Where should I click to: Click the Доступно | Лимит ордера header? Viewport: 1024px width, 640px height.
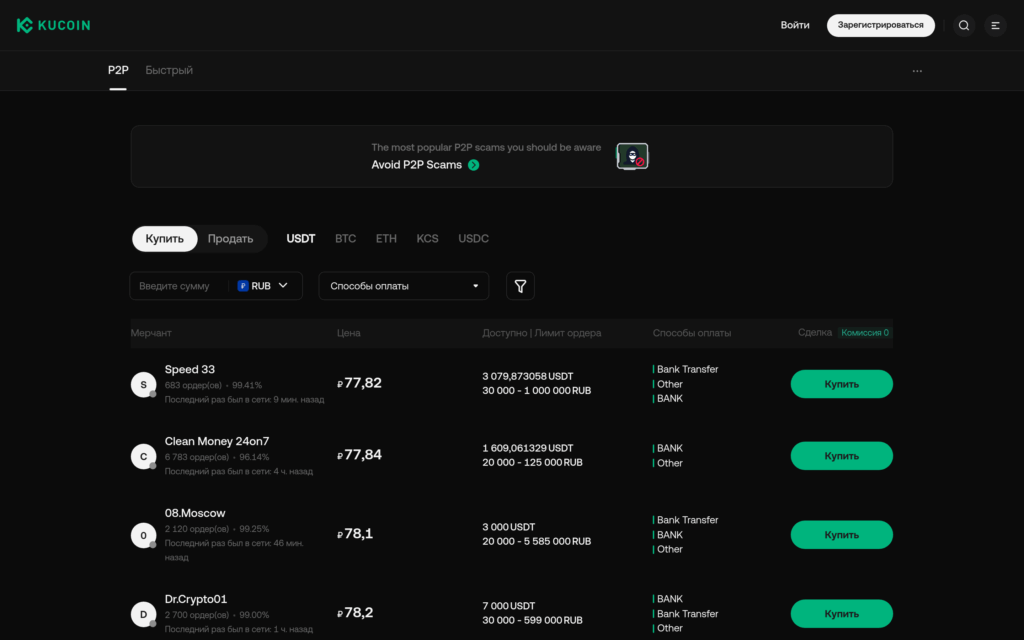pyautogui.click(x=541, y=333)
